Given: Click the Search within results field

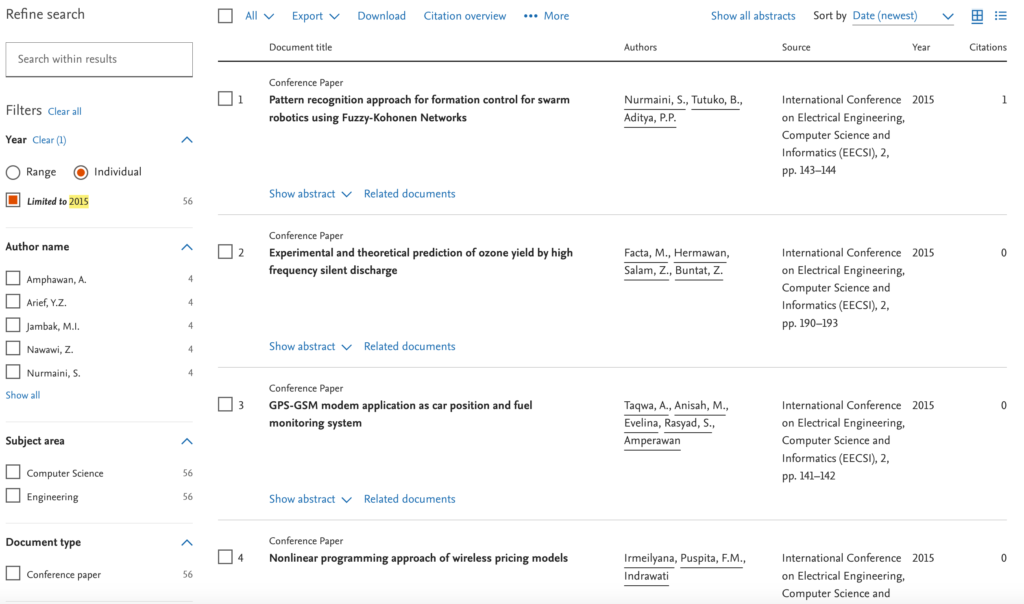Looking at the screenshot, I should coord(99,59).
